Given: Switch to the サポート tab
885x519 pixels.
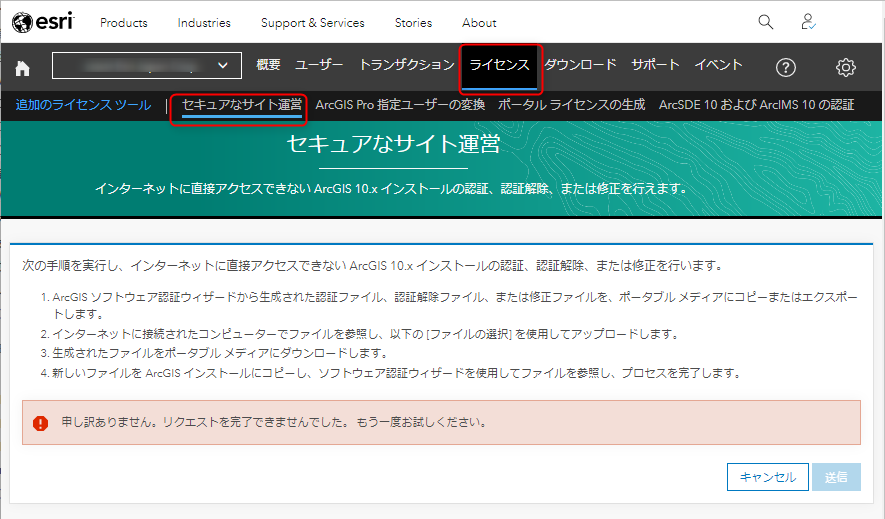Looking at the screenshot, I should click(x=655, y=65).
